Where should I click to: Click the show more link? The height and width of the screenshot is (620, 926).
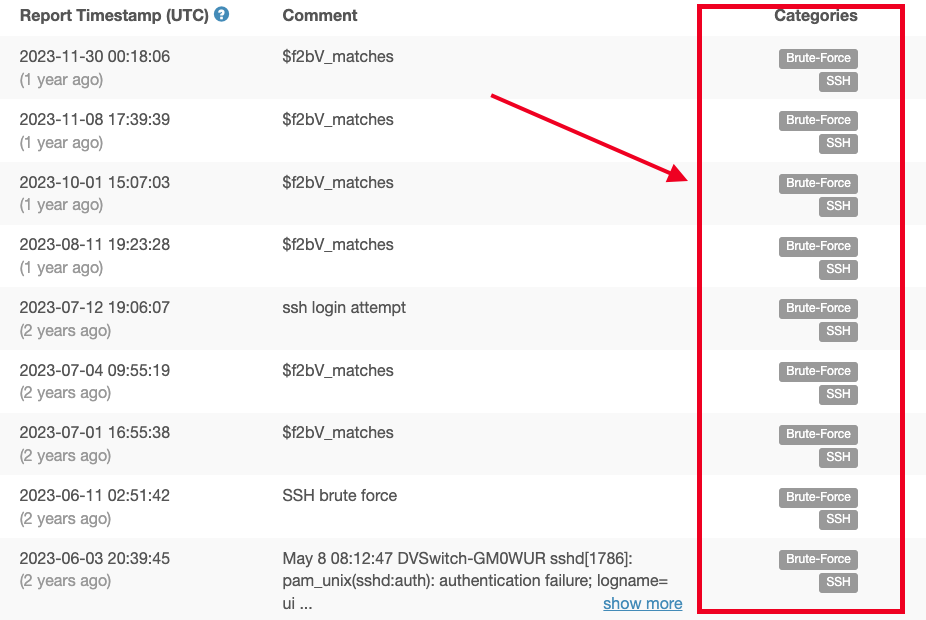[643, 603]
